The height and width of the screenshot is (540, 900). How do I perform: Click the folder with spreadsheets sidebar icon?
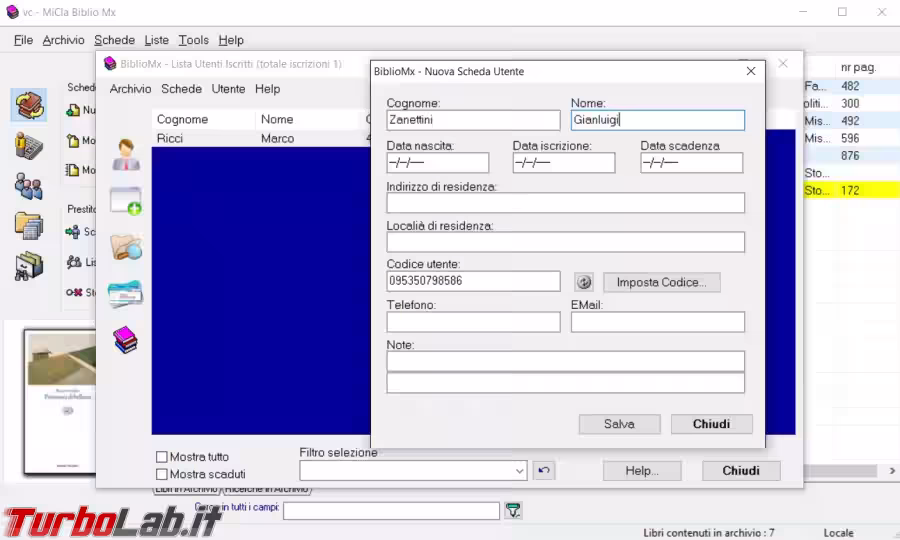(x=28, y=226)
